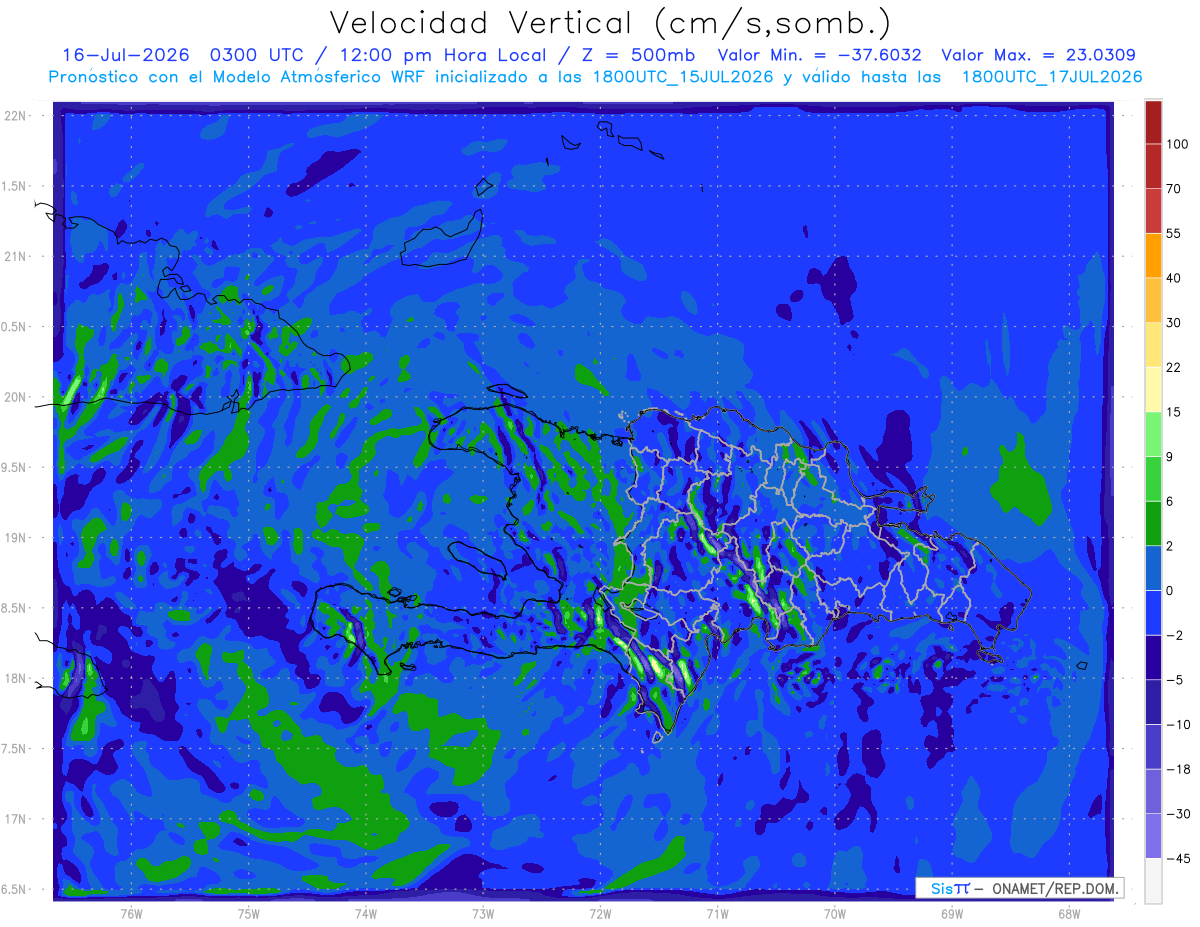This screenshot has height=927, width=1200.
Task: Click the "73W" longitude label
Action: point(483,914)
